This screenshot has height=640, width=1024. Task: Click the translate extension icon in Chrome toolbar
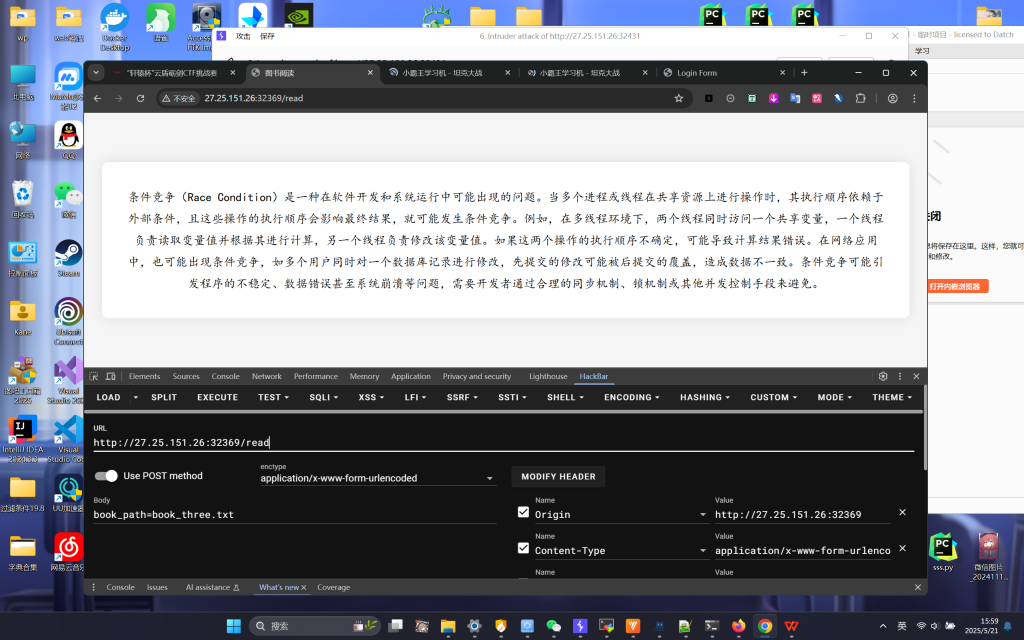(795, 99)
